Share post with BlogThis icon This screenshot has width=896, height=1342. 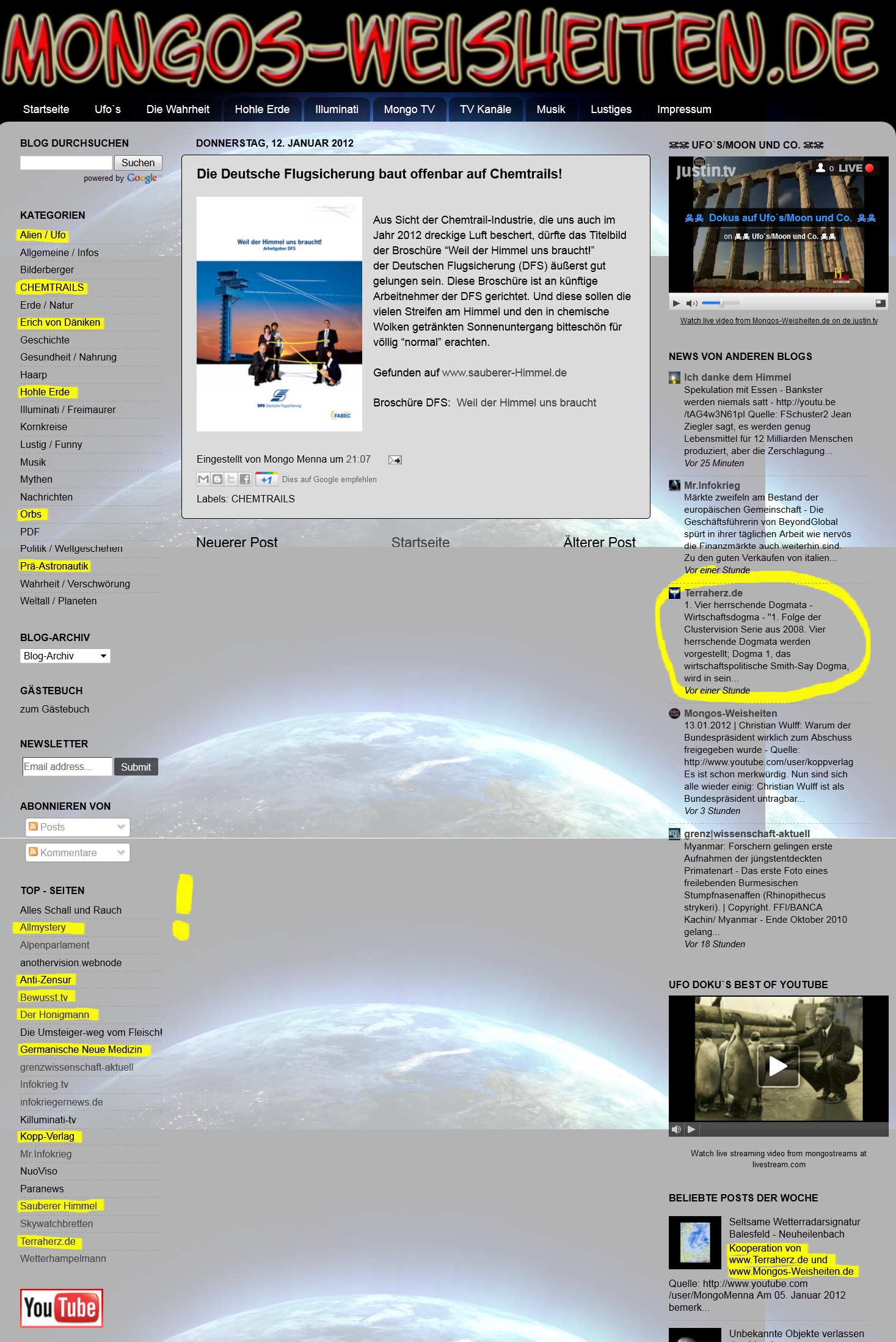217,479
